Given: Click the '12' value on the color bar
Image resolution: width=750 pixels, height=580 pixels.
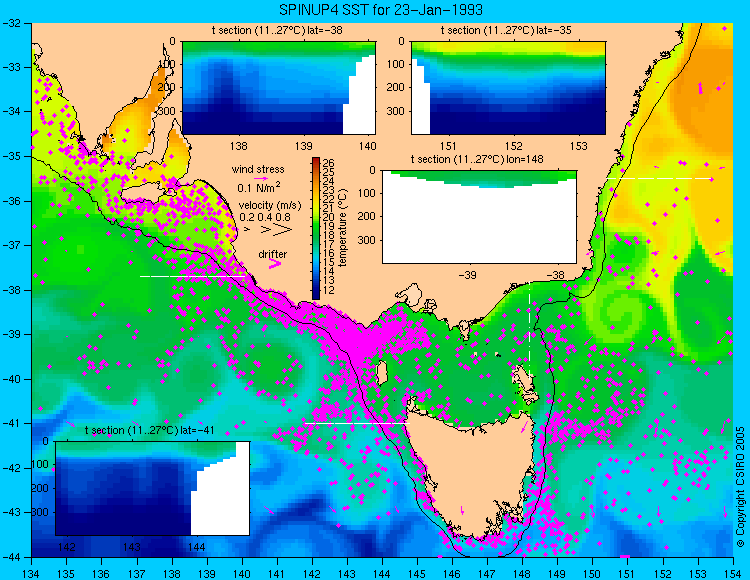Looking at the screenshot, I should [x=328, y=290].
